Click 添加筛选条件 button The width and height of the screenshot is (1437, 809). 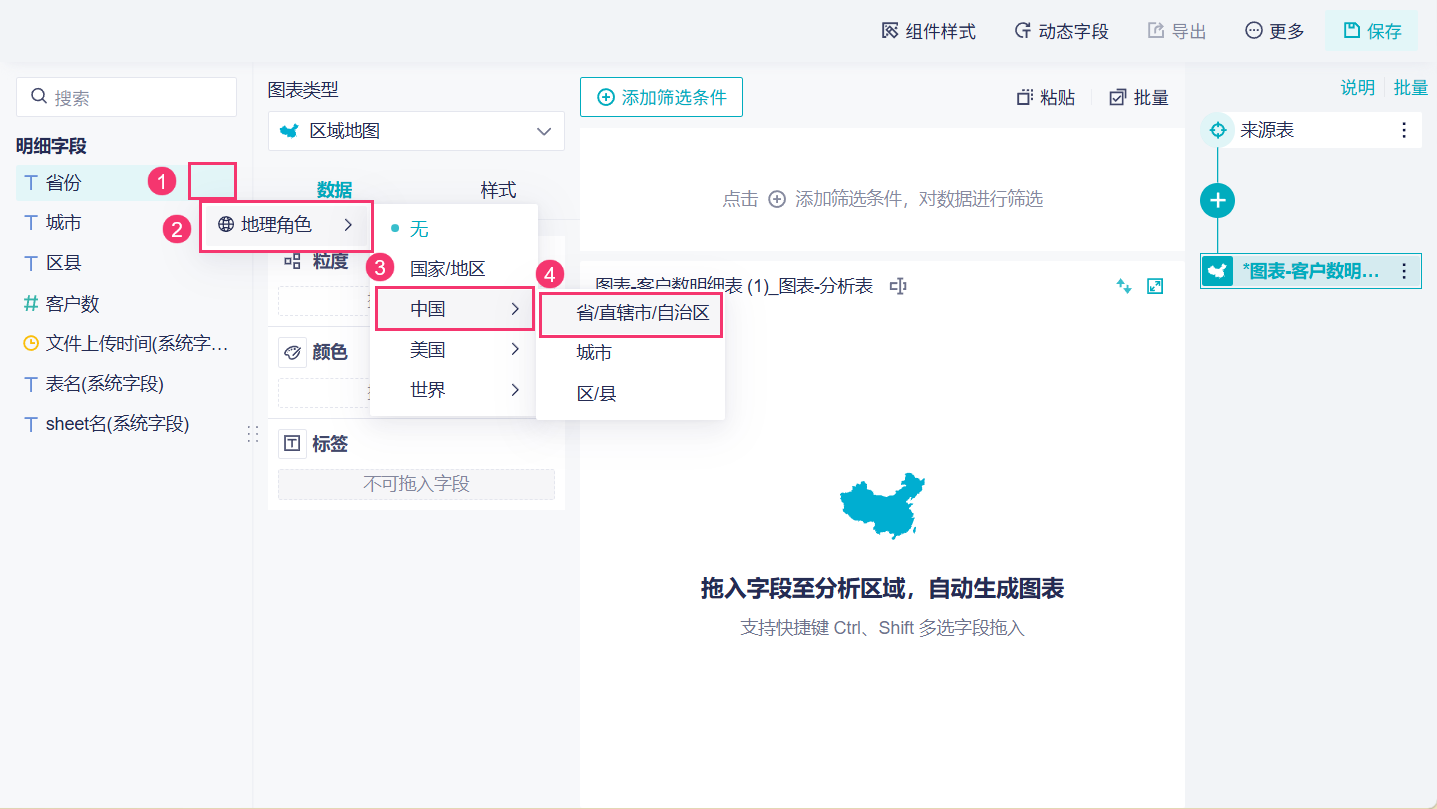661,97
